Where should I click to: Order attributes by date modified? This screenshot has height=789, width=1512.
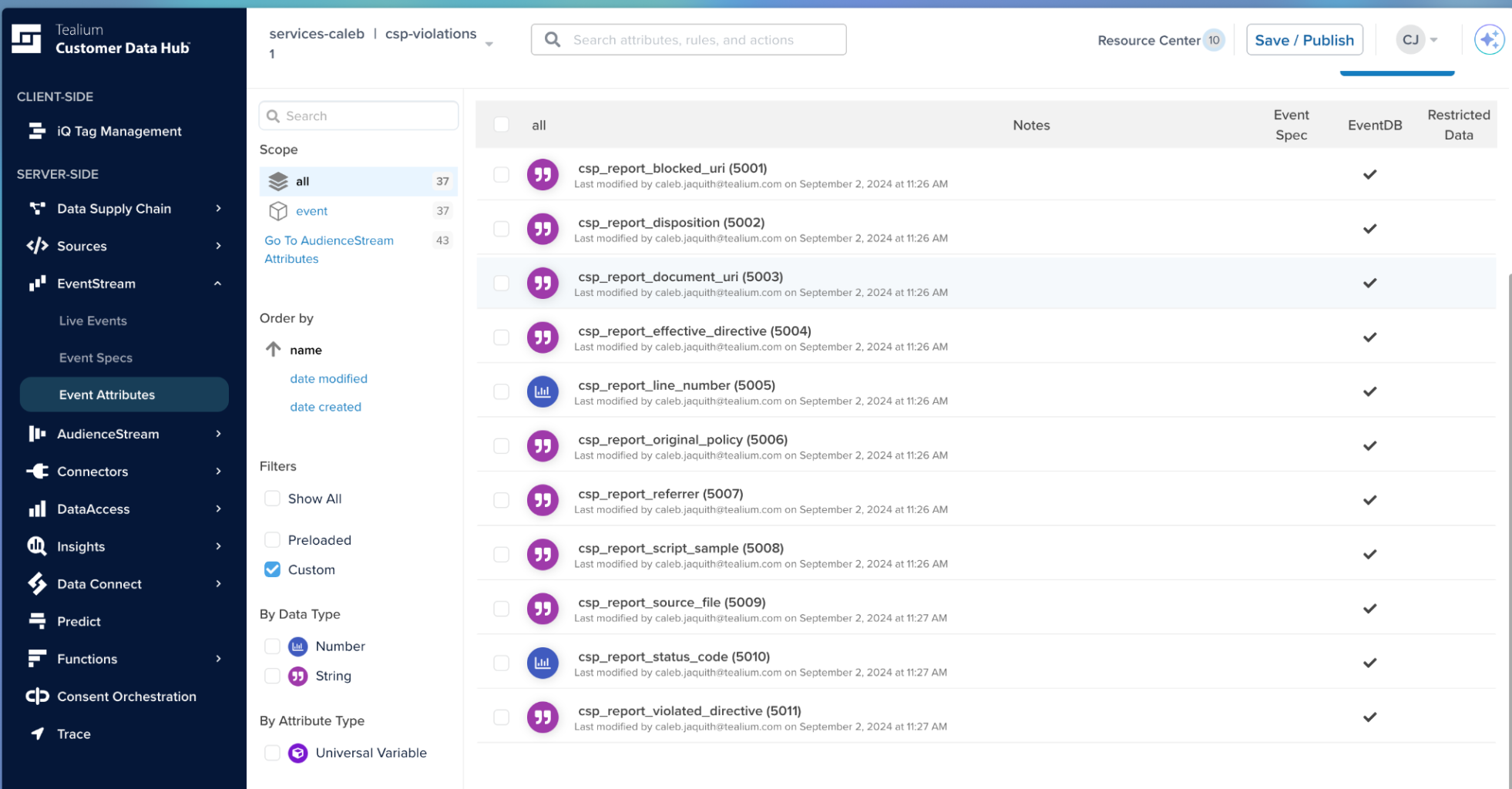click(329, 378)
